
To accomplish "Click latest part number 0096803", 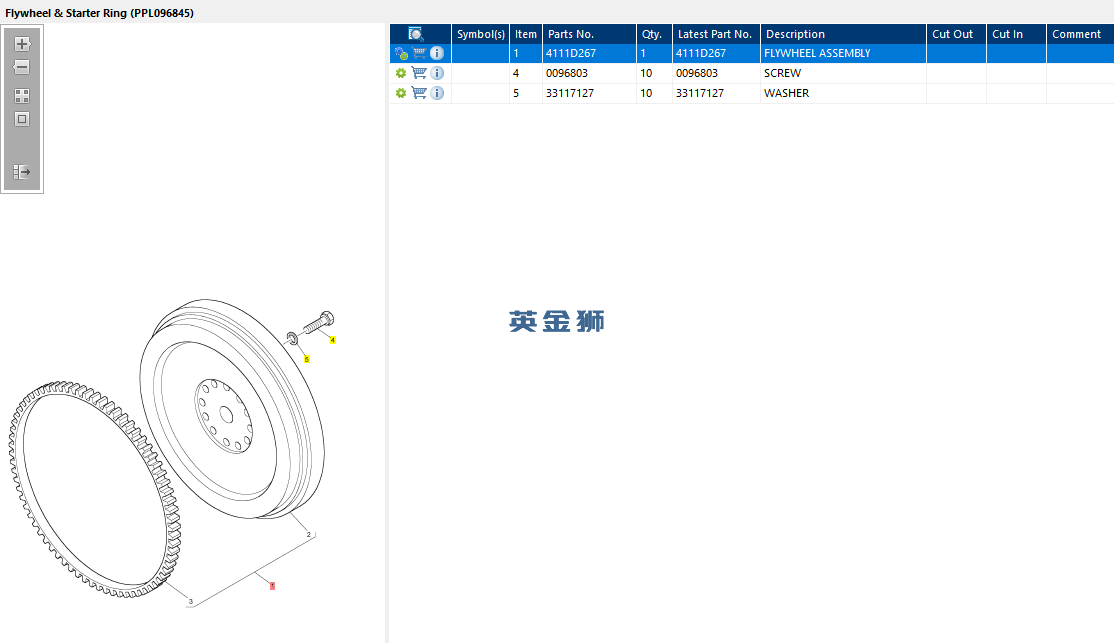I will pyautogui.click(x=697, y=73).
